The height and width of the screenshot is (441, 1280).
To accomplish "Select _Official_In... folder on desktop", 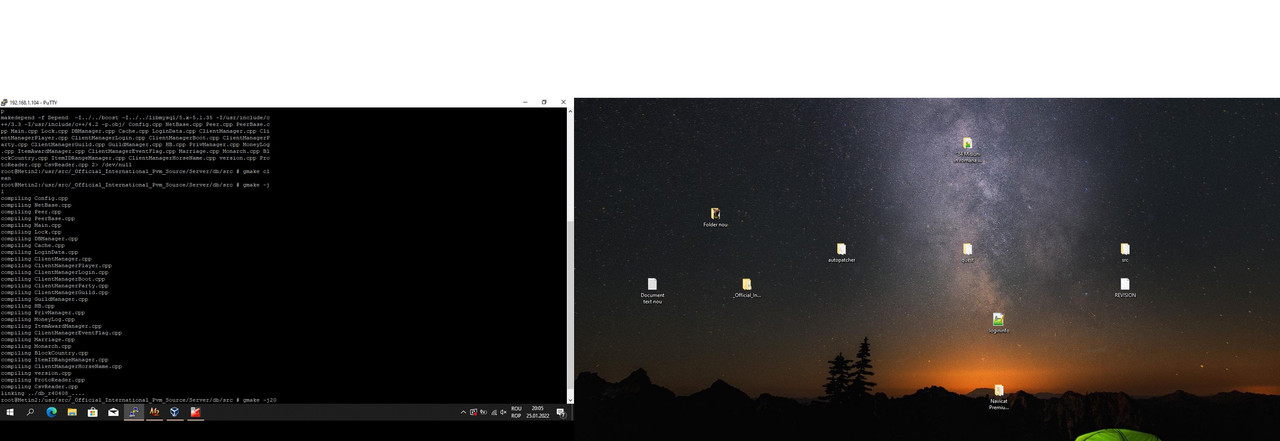I will point(746,288).
